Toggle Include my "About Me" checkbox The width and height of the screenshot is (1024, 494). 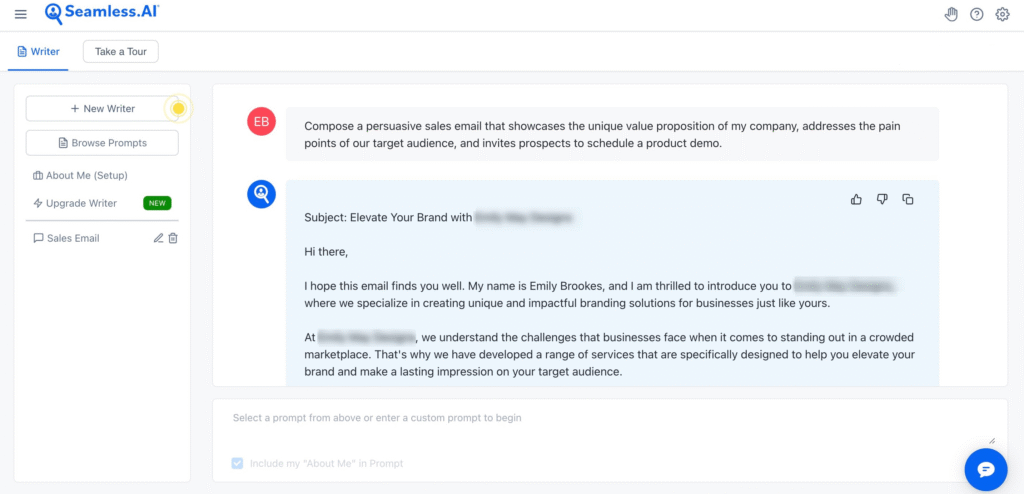click(237, 463)
